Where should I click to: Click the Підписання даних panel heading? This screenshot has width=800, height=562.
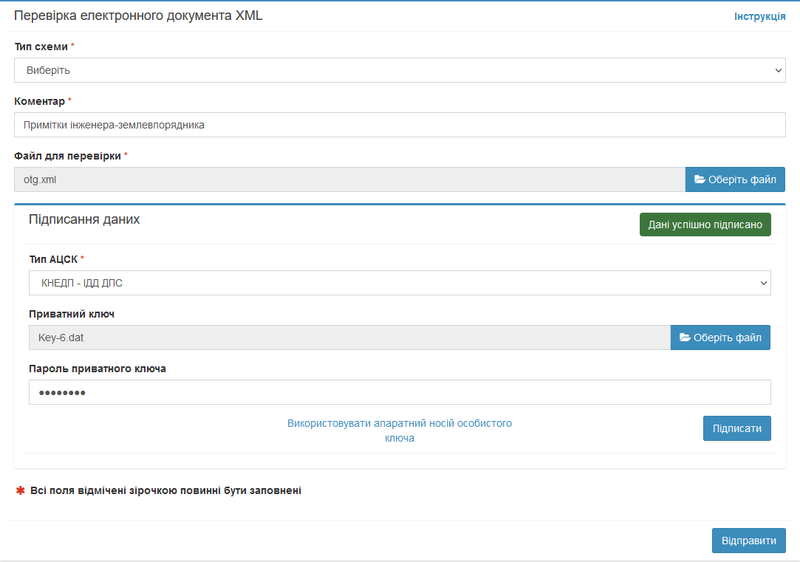coord(84,219)
